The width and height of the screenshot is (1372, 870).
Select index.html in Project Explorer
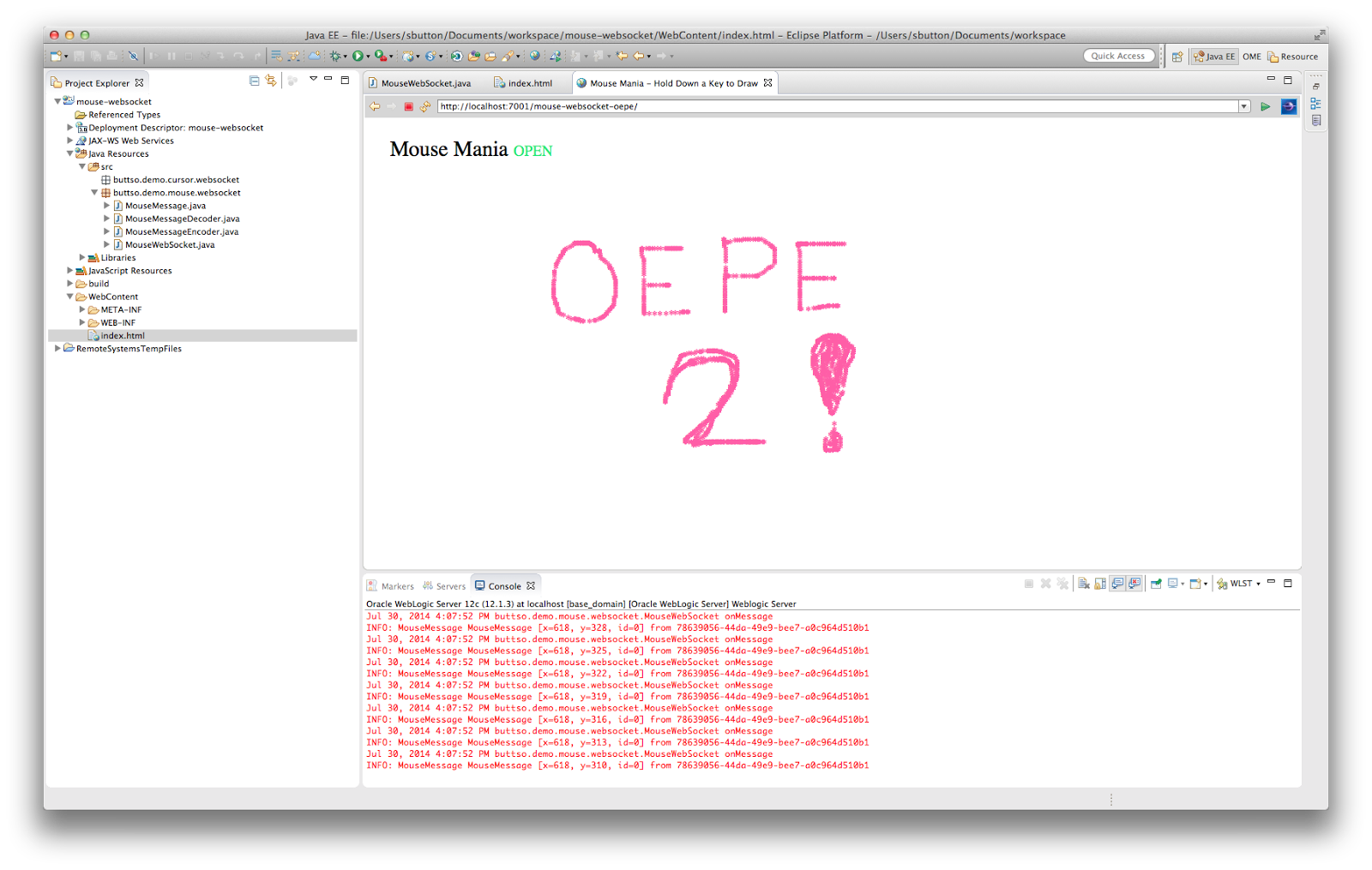tap(202, 336)
